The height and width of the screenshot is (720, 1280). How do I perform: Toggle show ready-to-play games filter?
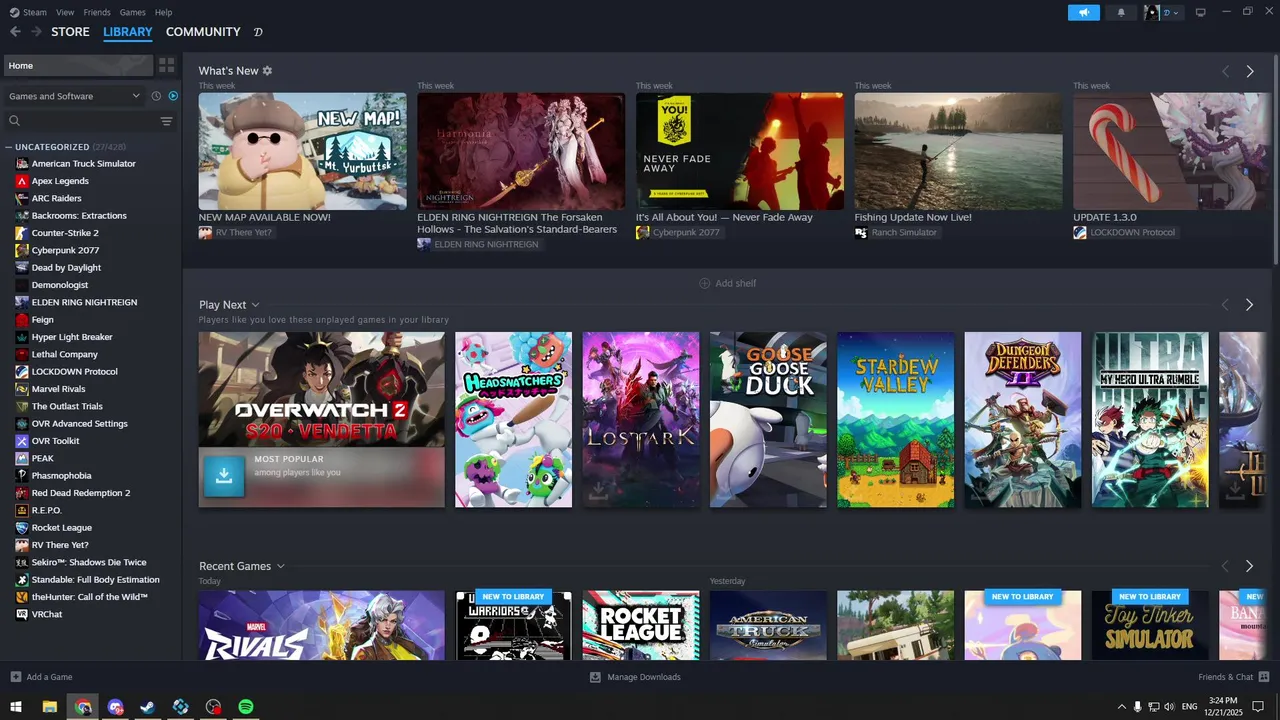tap(173, 96)
